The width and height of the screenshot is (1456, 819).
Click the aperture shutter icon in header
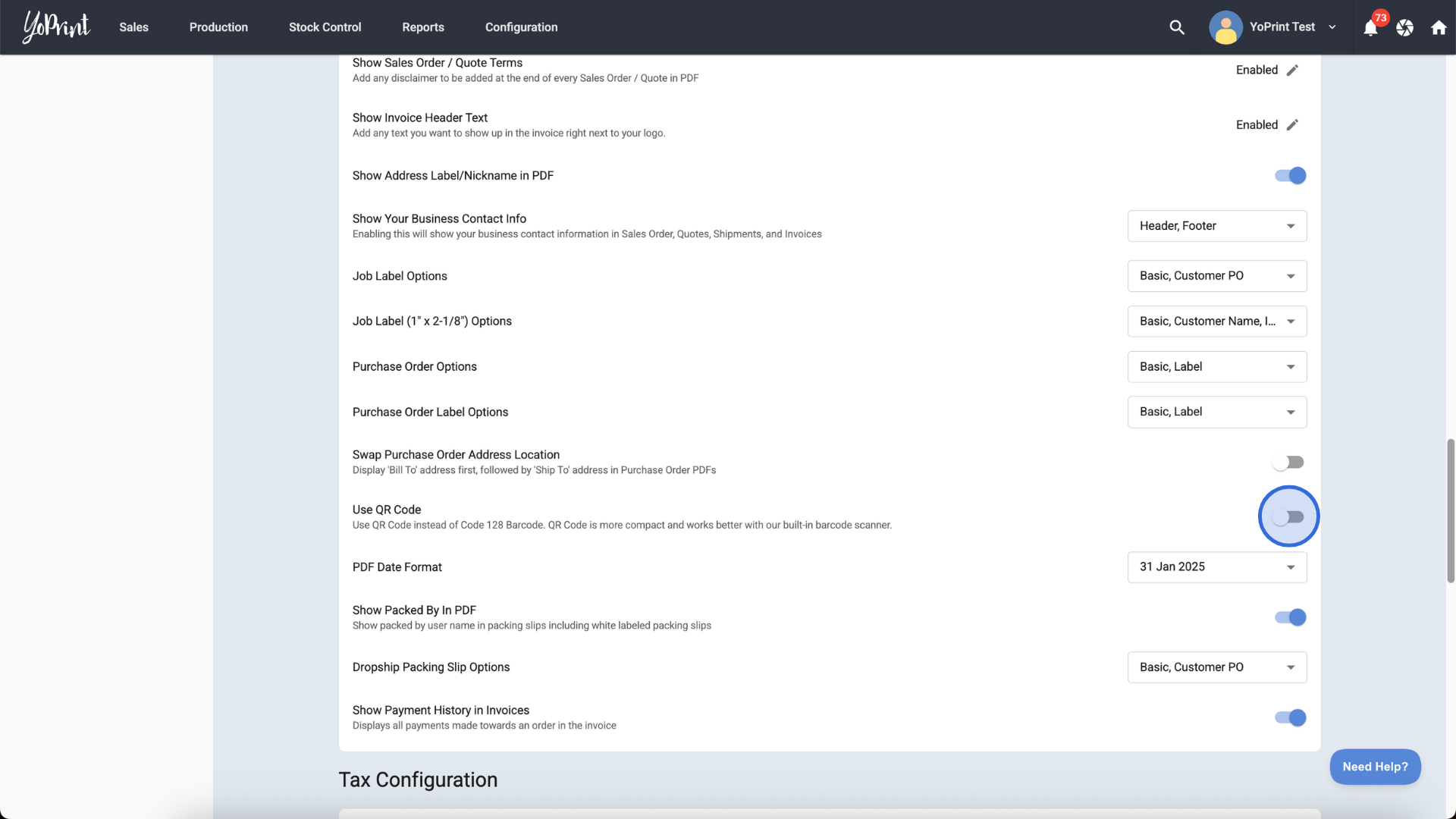[x=1405, y=28]
